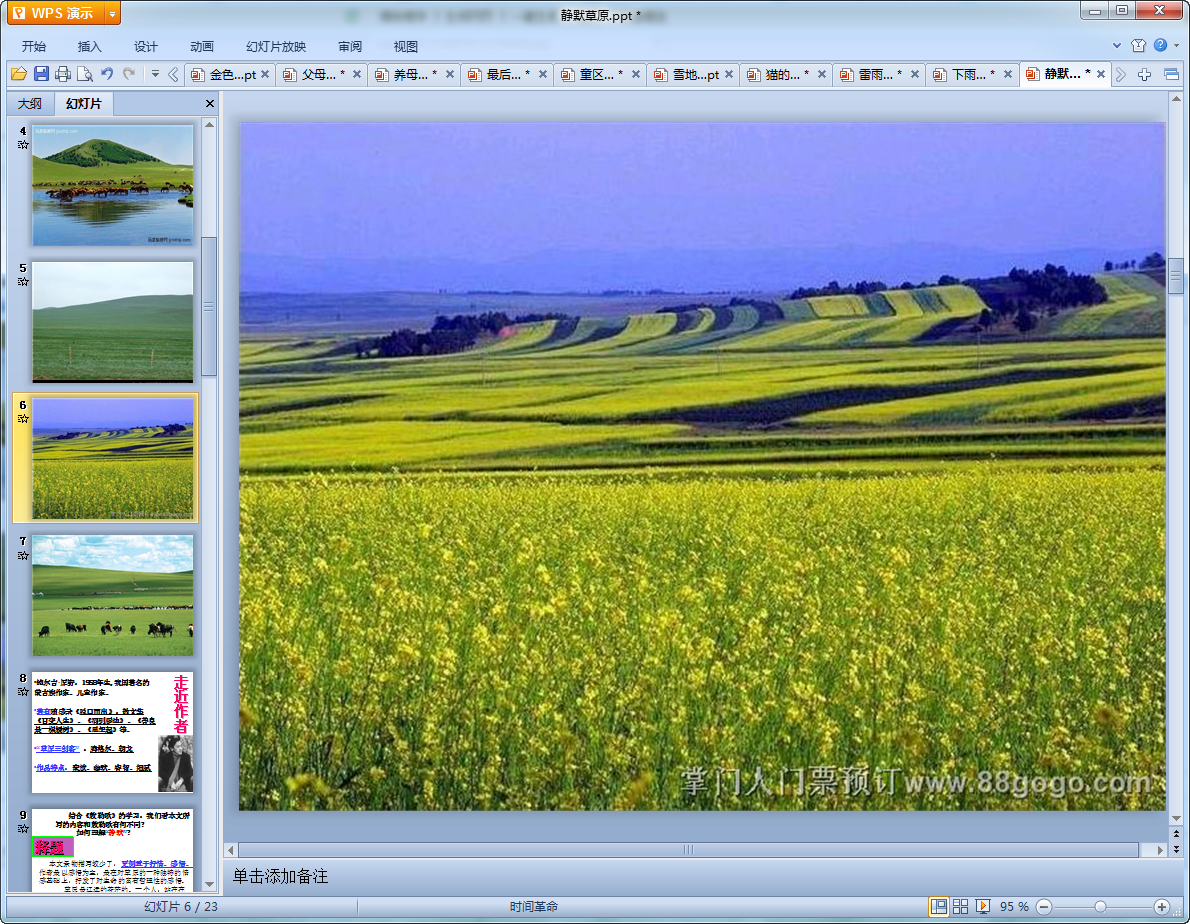Click the Open folder icon
The width and height of the screenshot is (1190, 924).
pos(19,74)
